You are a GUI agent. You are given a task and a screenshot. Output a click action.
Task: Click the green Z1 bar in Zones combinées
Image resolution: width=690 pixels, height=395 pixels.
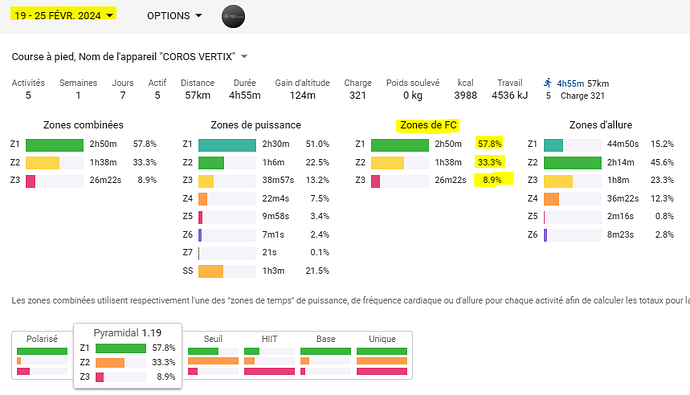55,145
